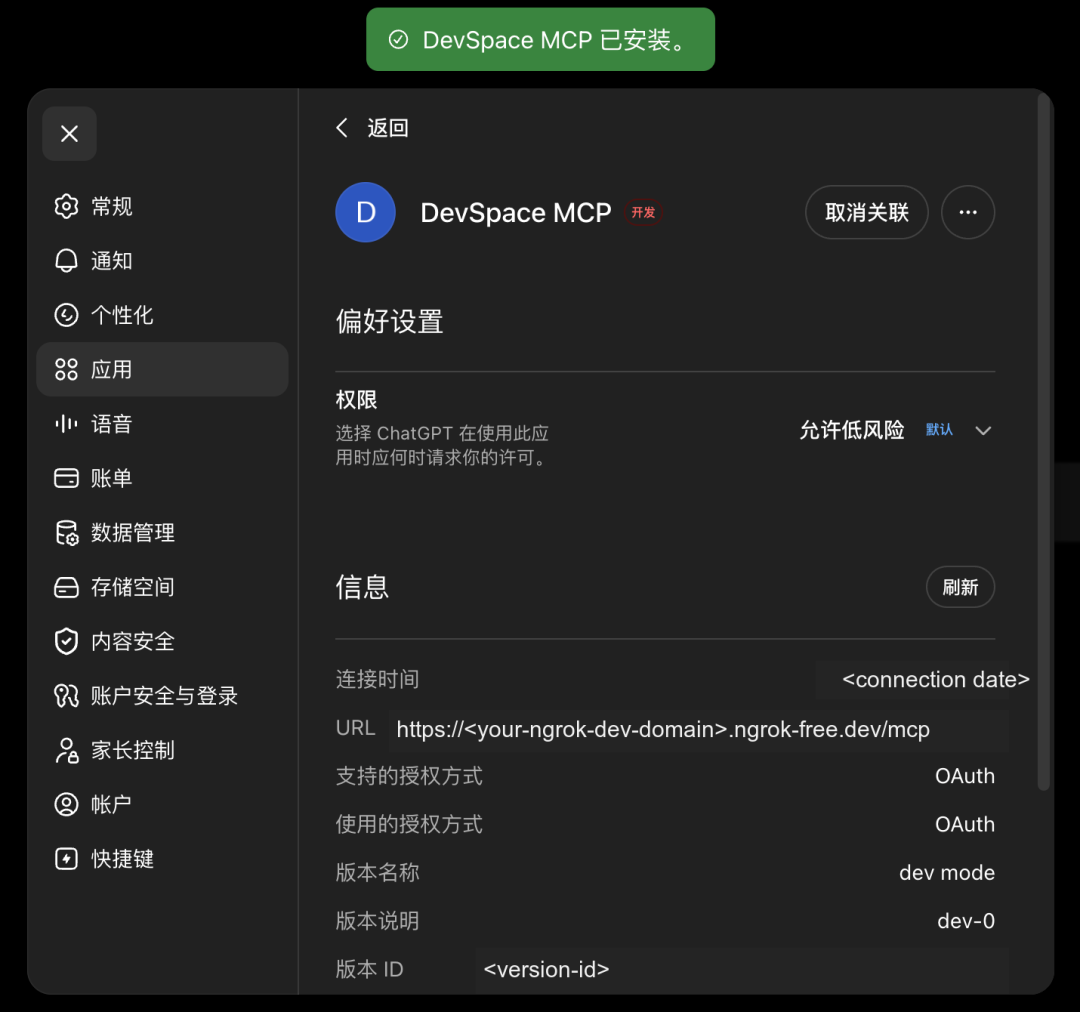The image size is (1080, 1012).
Task: Open 家长控制 settings
Action: pos(162,750)
